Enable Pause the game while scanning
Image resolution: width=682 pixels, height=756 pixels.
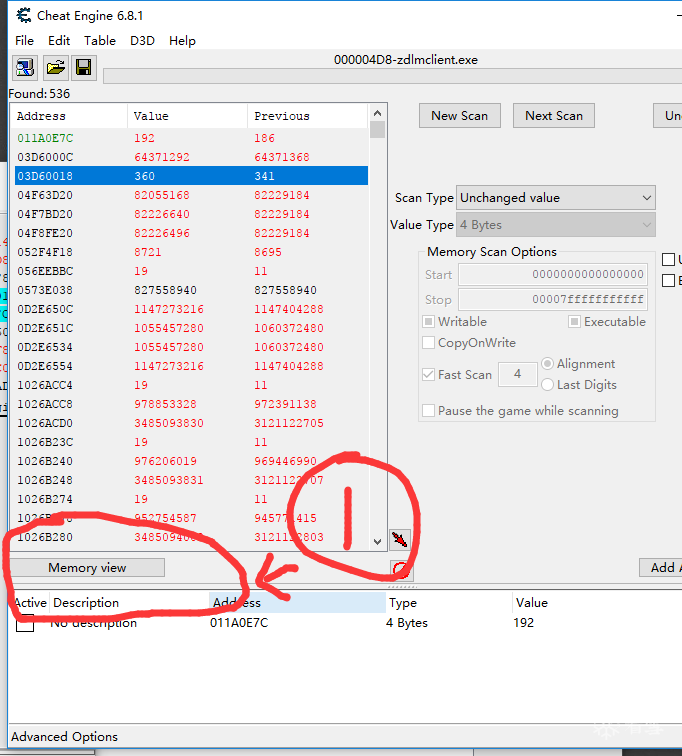(x=428, y=411)
